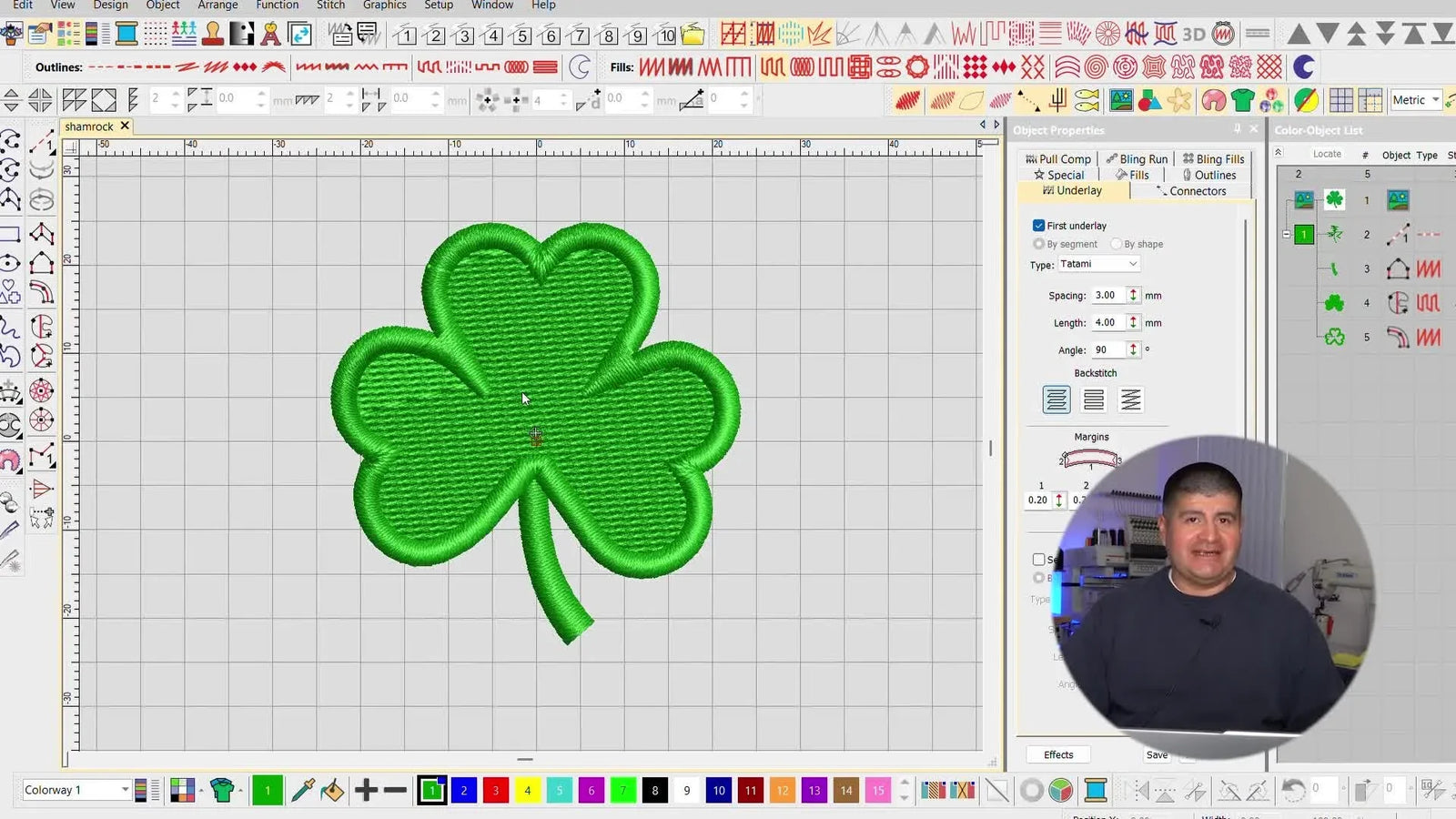Click the landscape picture icon in third toolbar

1121,99
